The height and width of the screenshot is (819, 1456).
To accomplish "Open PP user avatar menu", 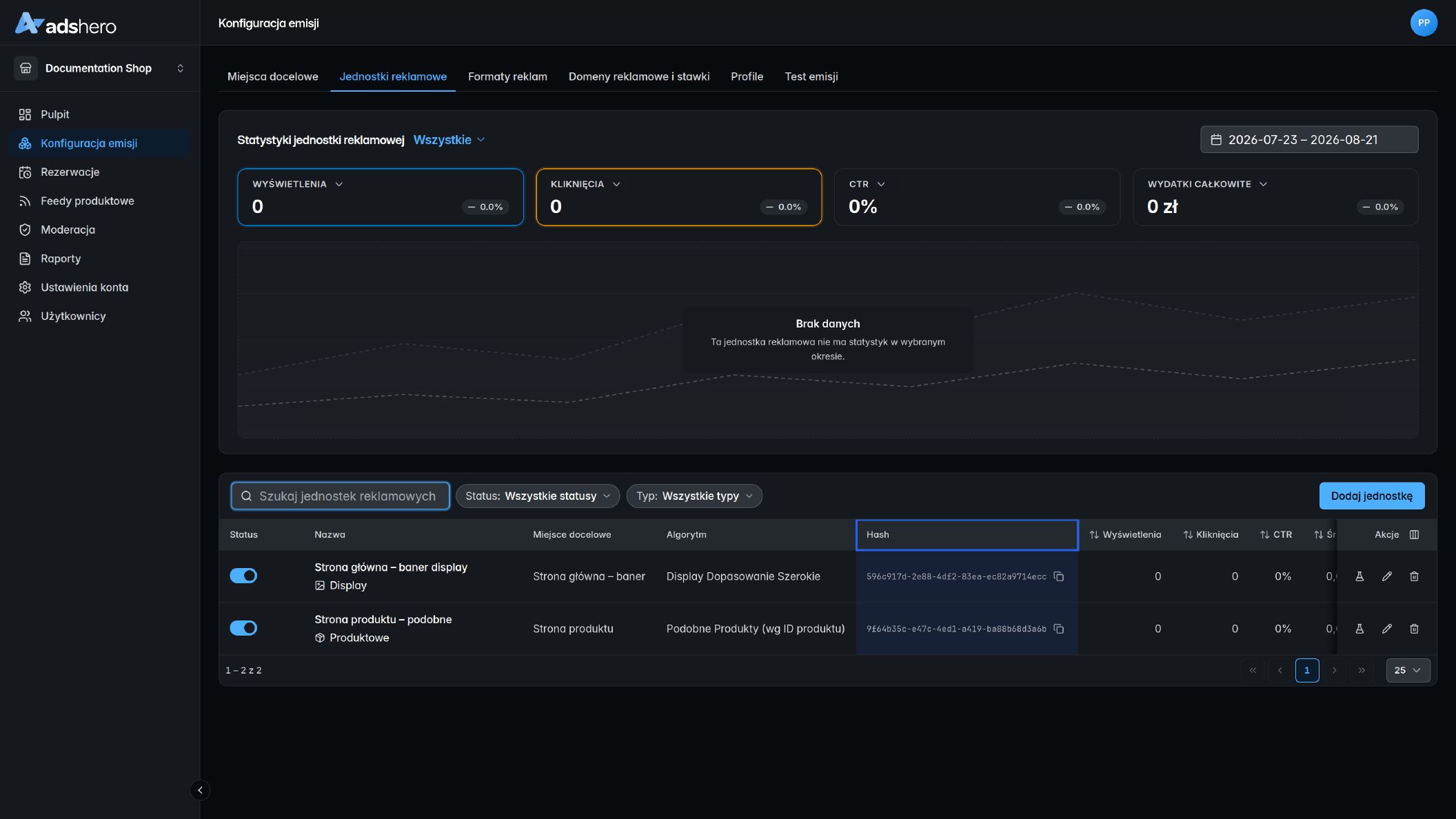I will click(1424, 23).
